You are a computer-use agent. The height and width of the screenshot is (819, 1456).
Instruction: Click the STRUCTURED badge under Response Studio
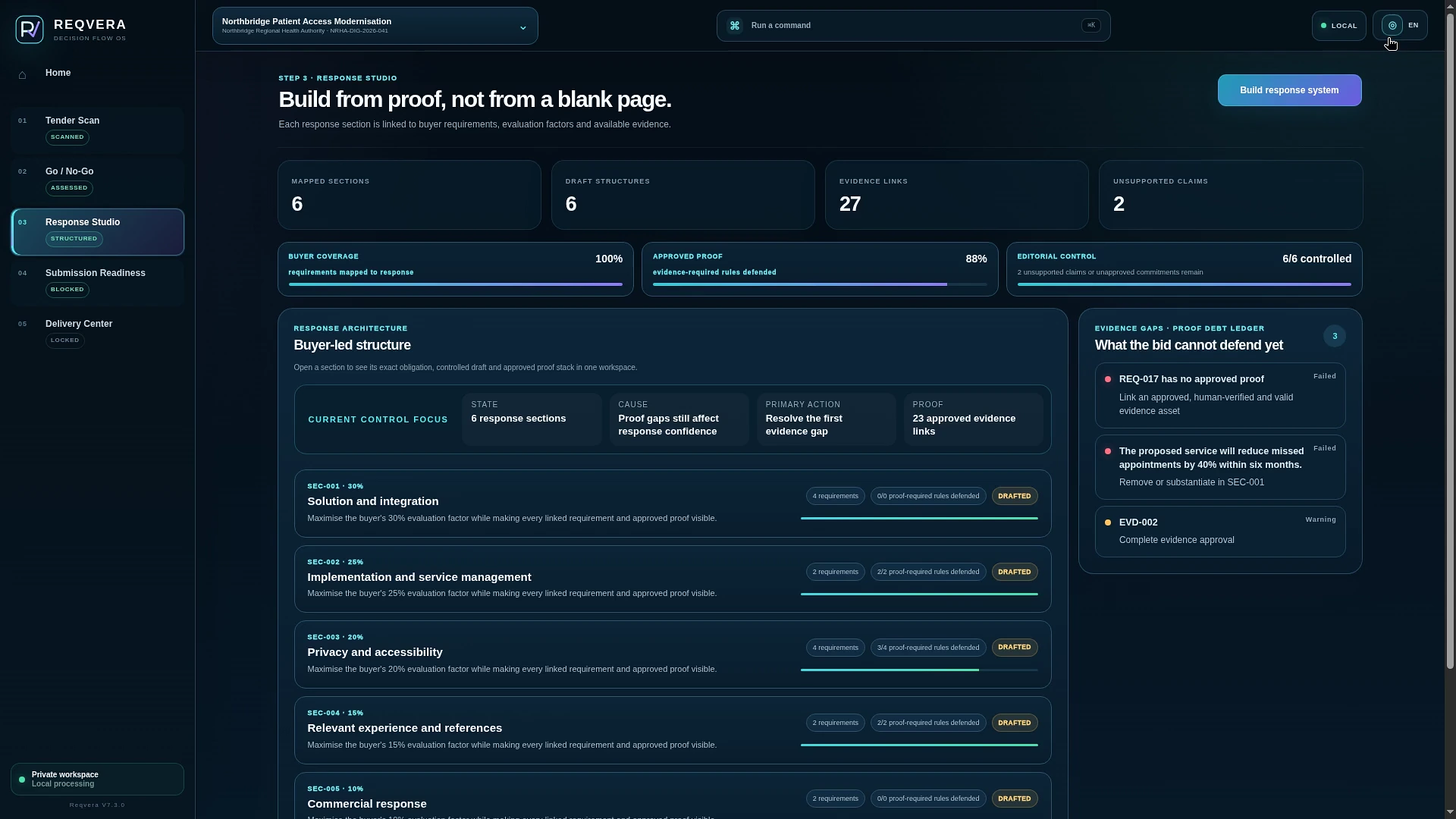pos(74,239)
